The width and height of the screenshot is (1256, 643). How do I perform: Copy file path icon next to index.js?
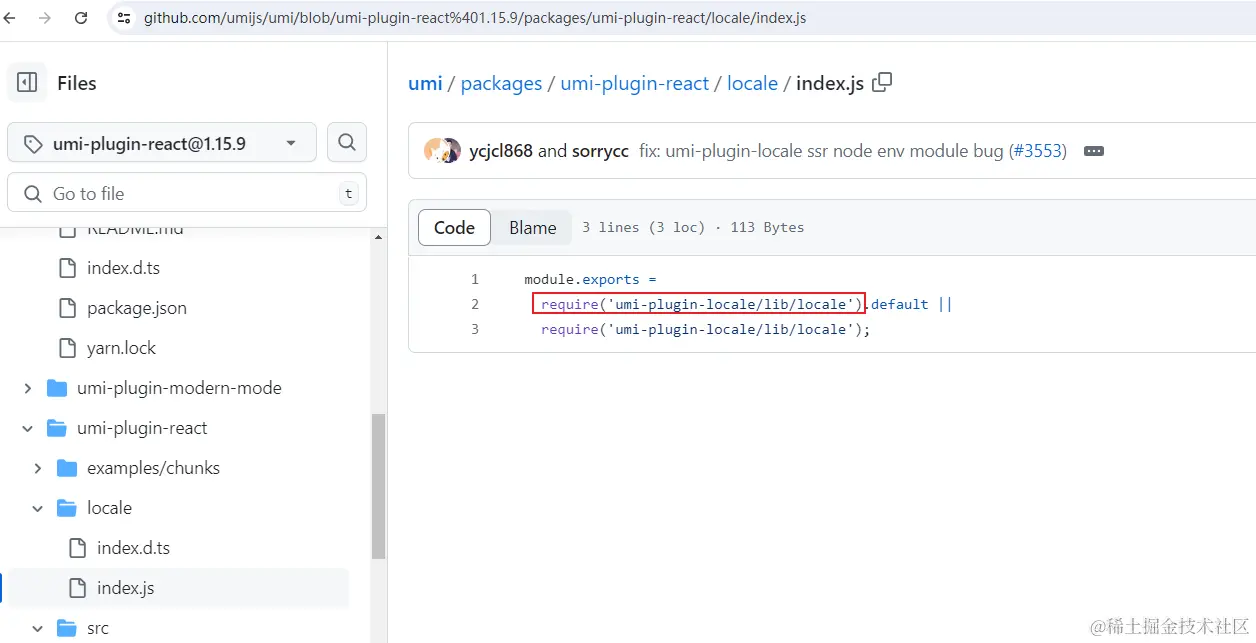[882, 82]
